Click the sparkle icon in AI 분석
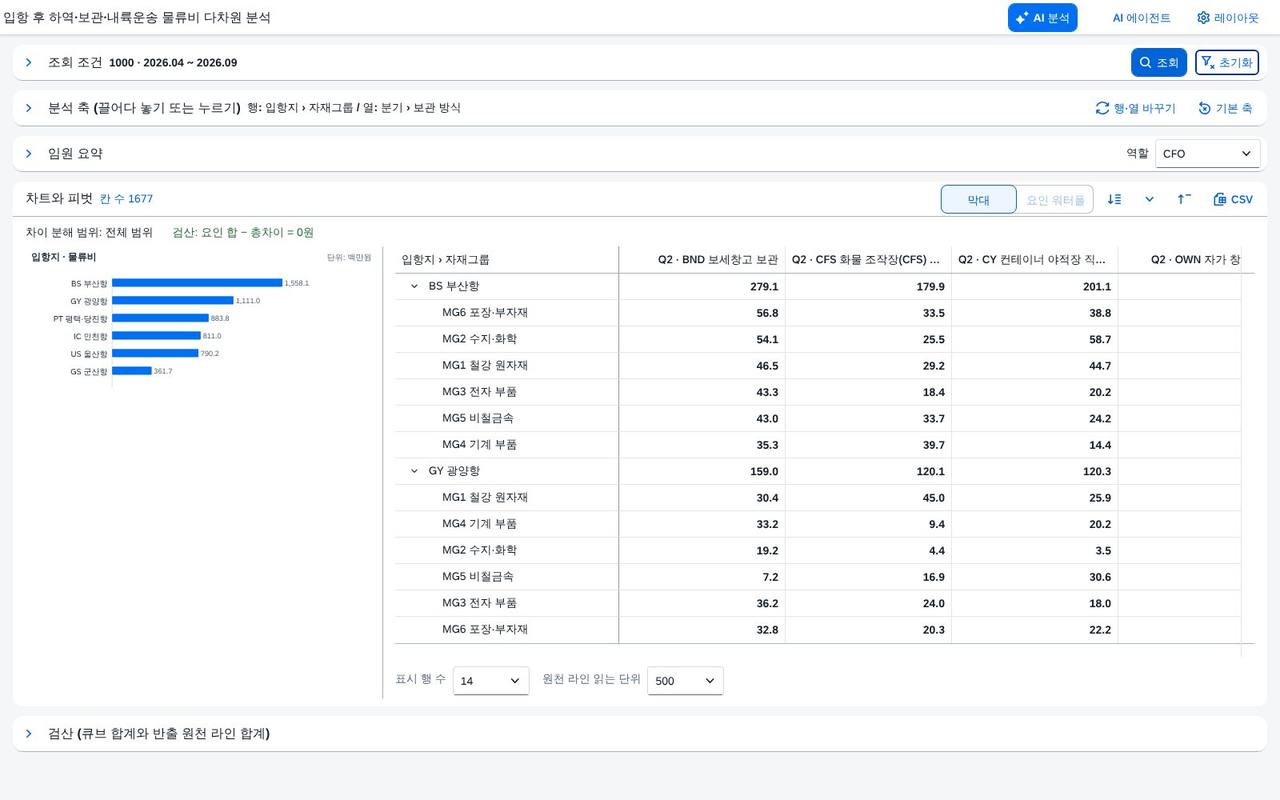 pyautogui.click(x=1022, y=18)
